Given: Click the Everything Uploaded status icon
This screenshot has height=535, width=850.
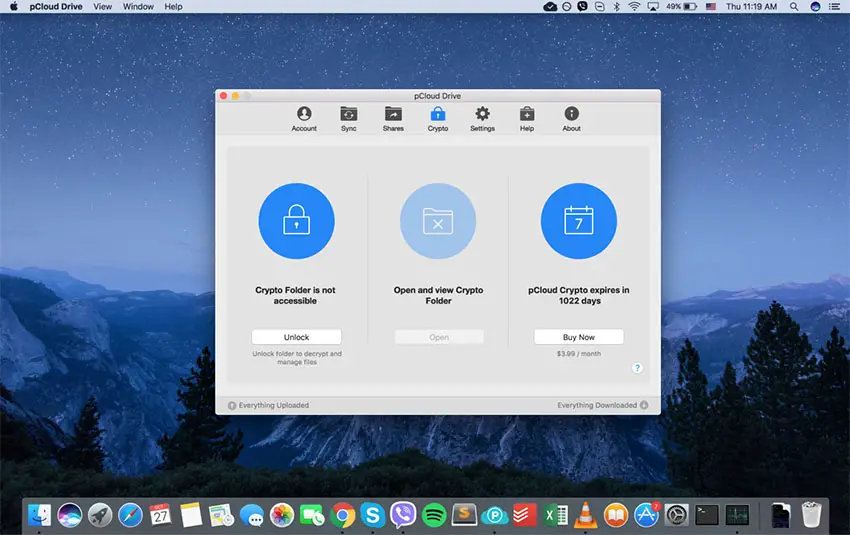Looking at the screenshot, I should (x=231, y=405).
